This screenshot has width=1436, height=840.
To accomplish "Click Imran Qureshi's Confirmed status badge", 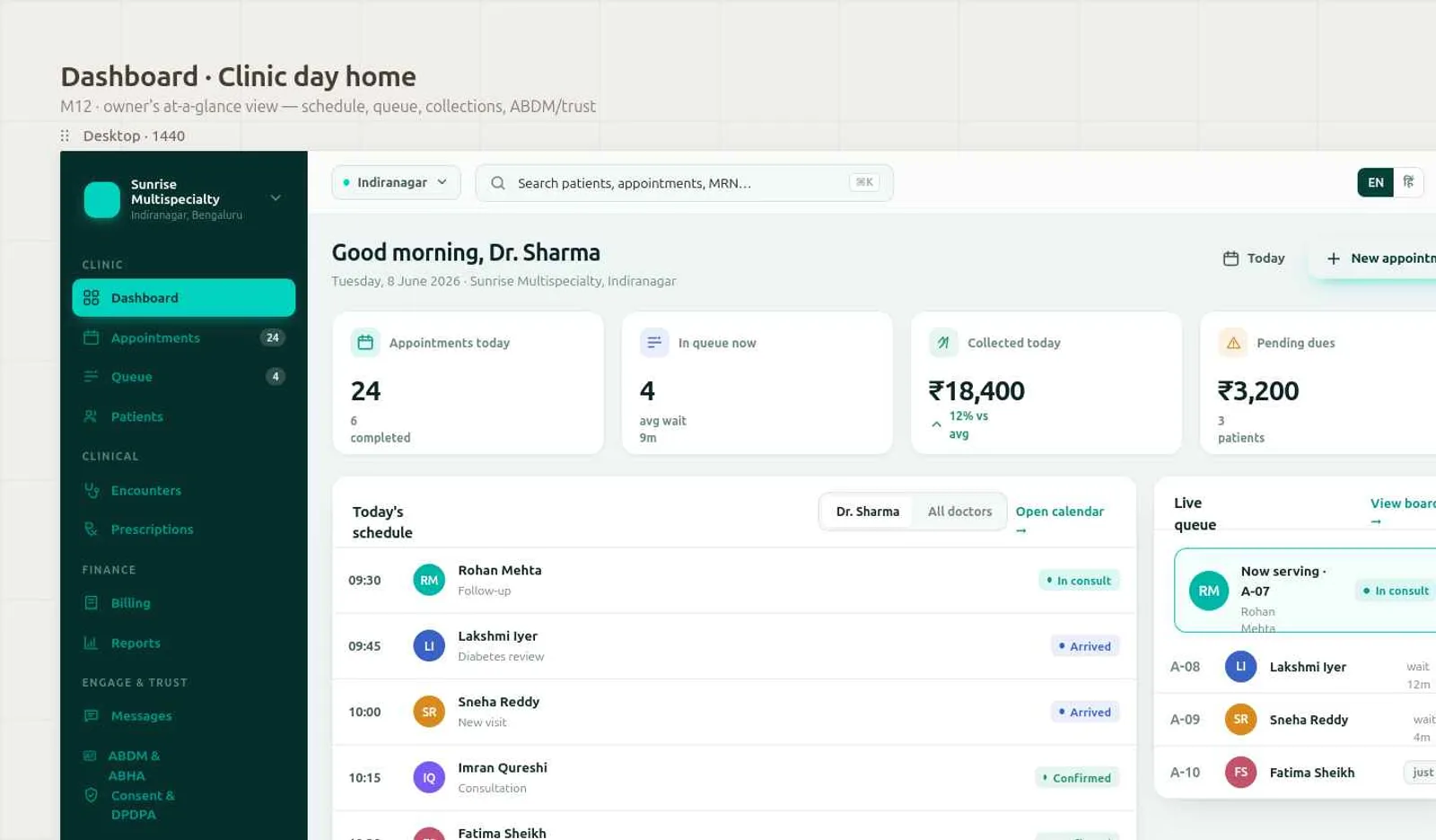I will [x=1077, y=778].
